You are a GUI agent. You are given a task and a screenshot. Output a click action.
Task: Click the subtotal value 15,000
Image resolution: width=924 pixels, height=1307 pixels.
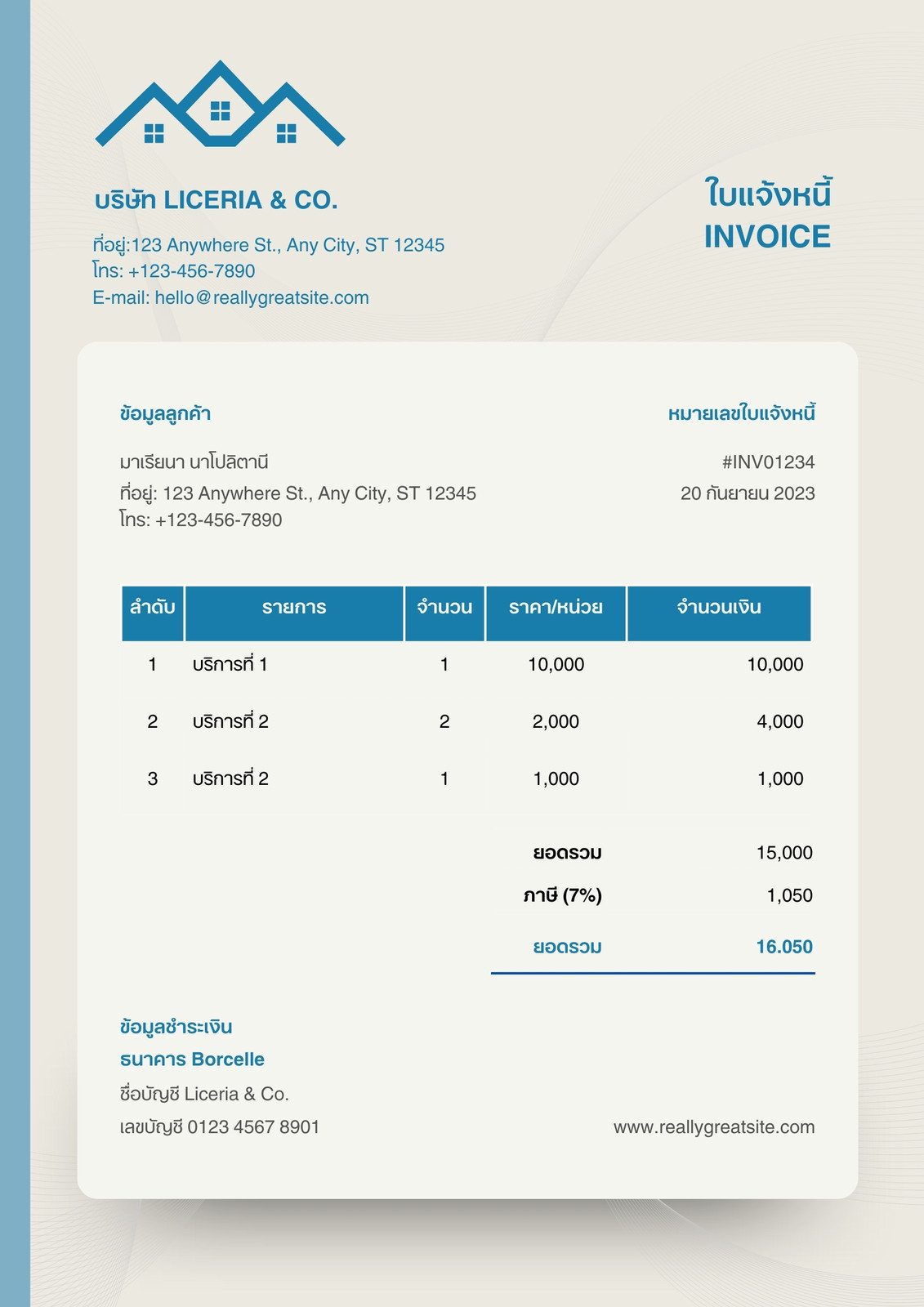point(784,853)
